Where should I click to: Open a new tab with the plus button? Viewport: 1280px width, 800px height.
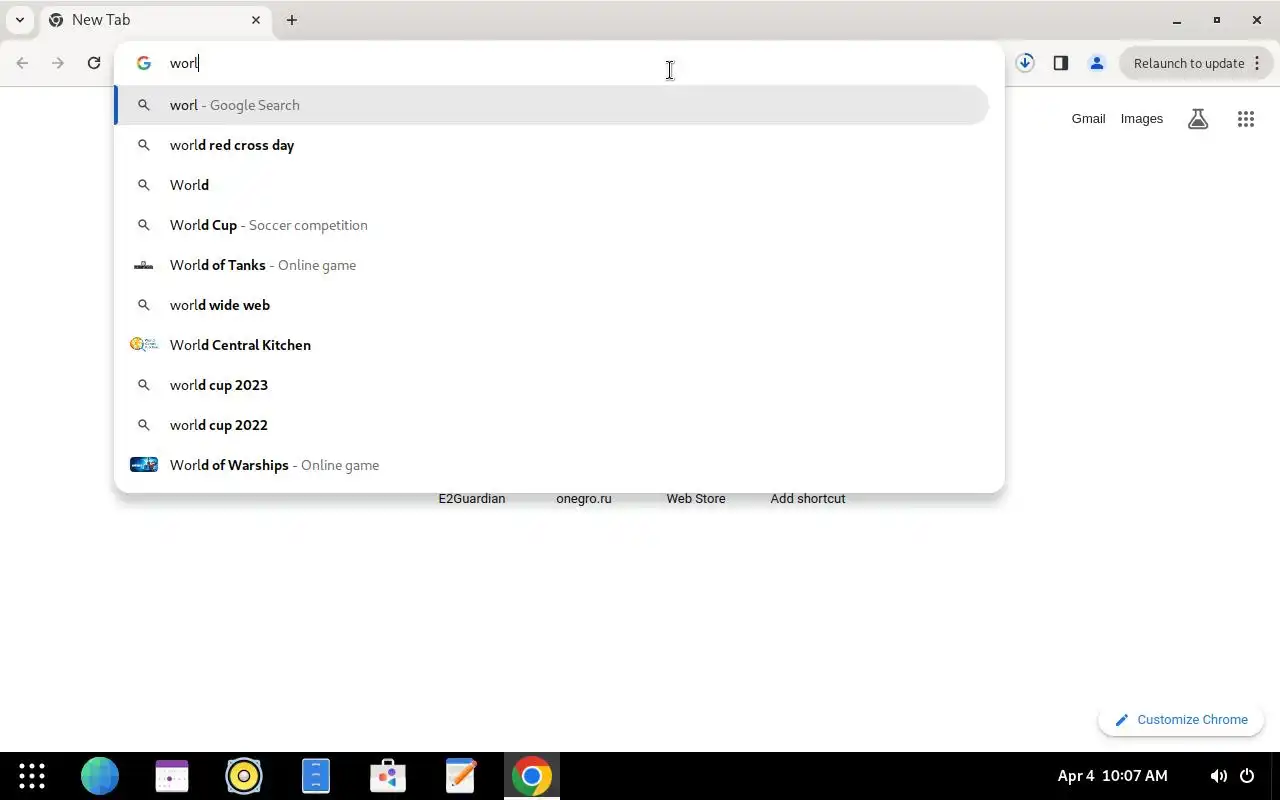pos(292,20)
